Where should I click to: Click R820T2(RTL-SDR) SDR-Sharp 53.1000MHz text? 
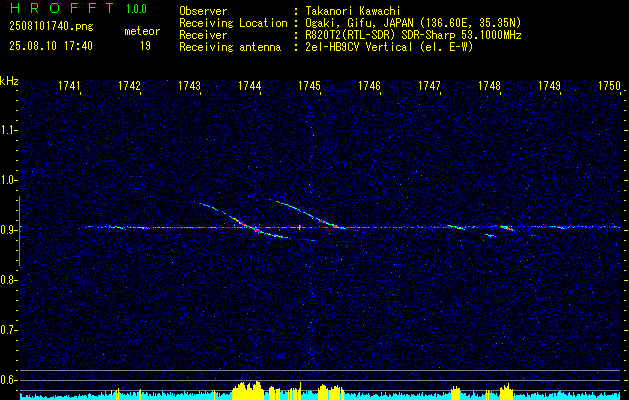point(413,35)
